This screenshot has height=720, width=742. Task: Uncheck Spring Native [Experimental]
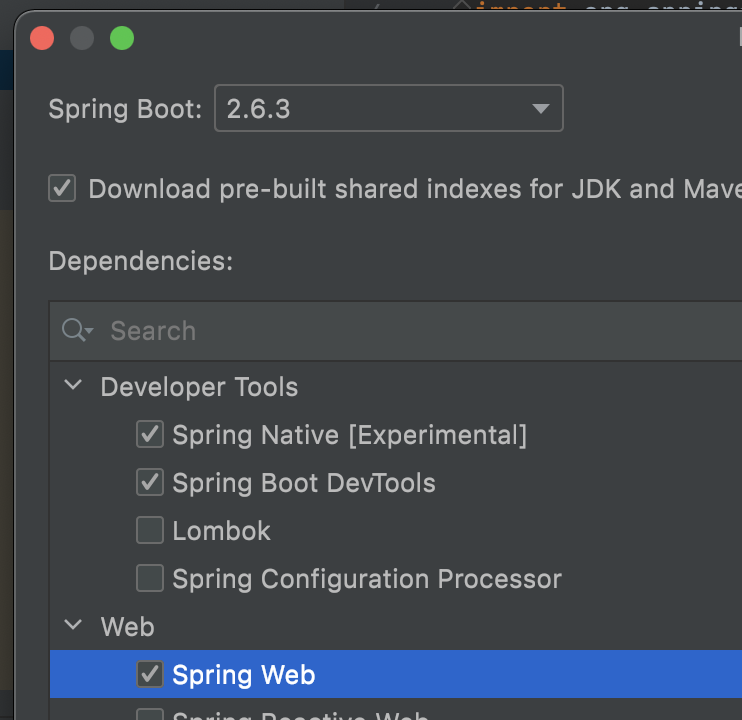(x=150, y=434)
